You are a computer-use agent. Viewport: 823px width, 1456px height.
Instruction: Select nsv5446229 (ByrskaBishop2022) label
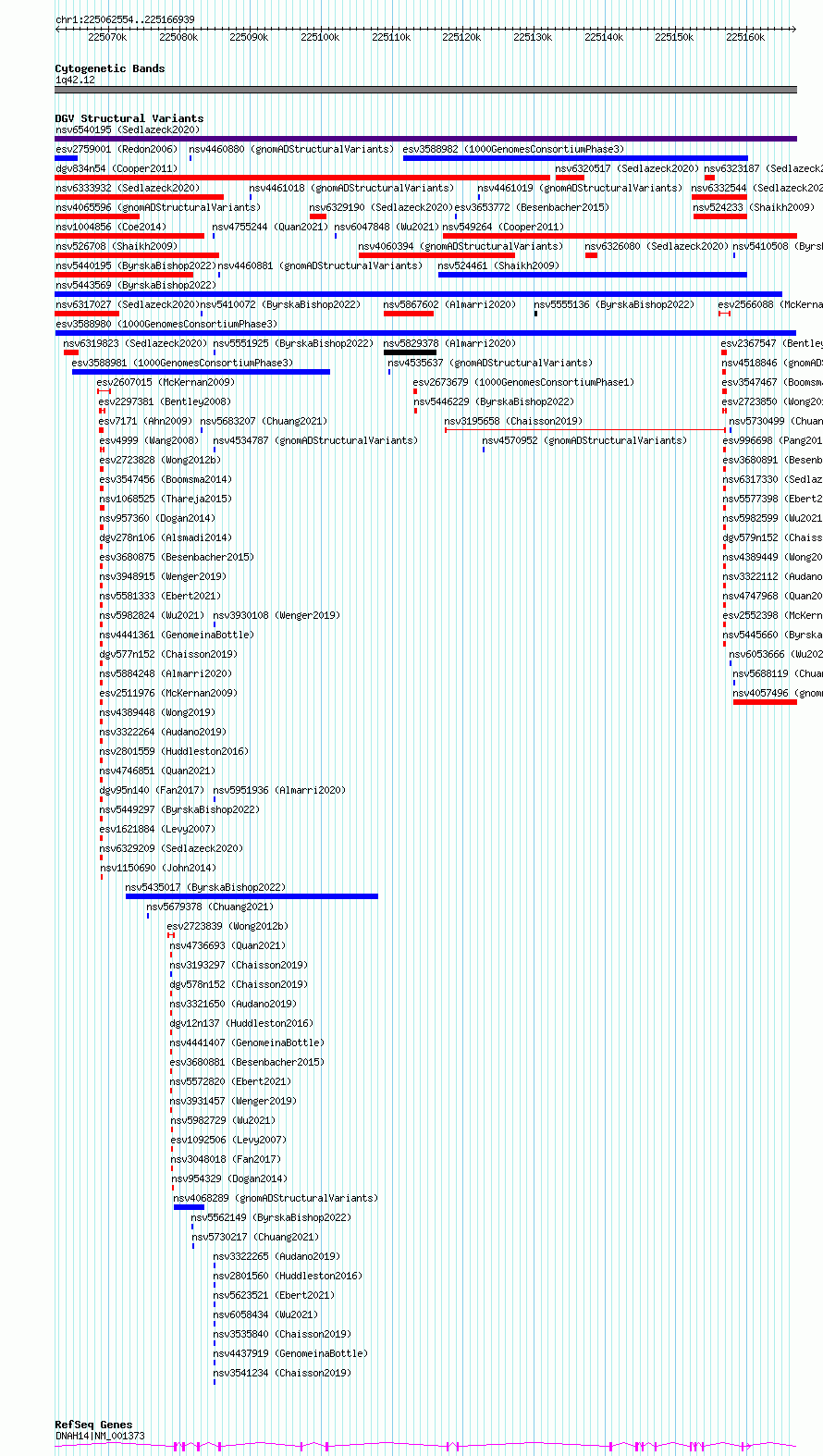[x=494, y=401]
